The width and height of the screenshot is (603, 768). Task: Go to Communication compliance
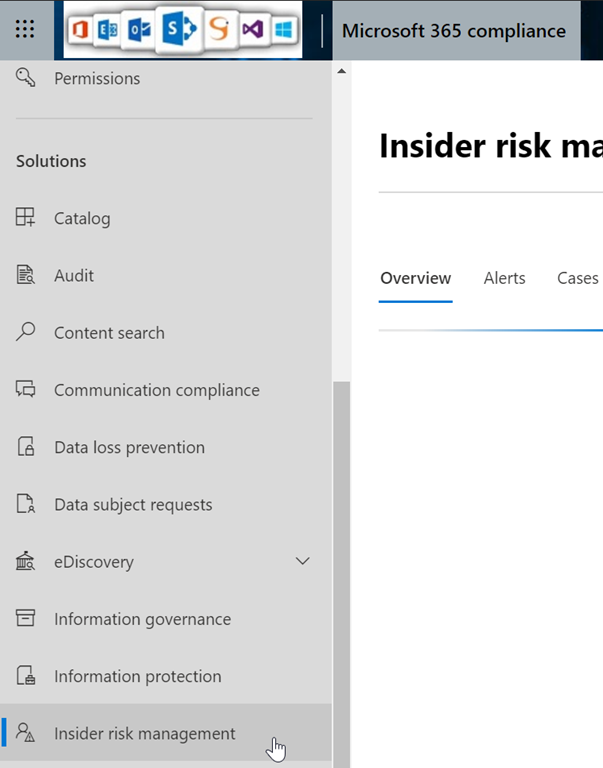[156, 390]
